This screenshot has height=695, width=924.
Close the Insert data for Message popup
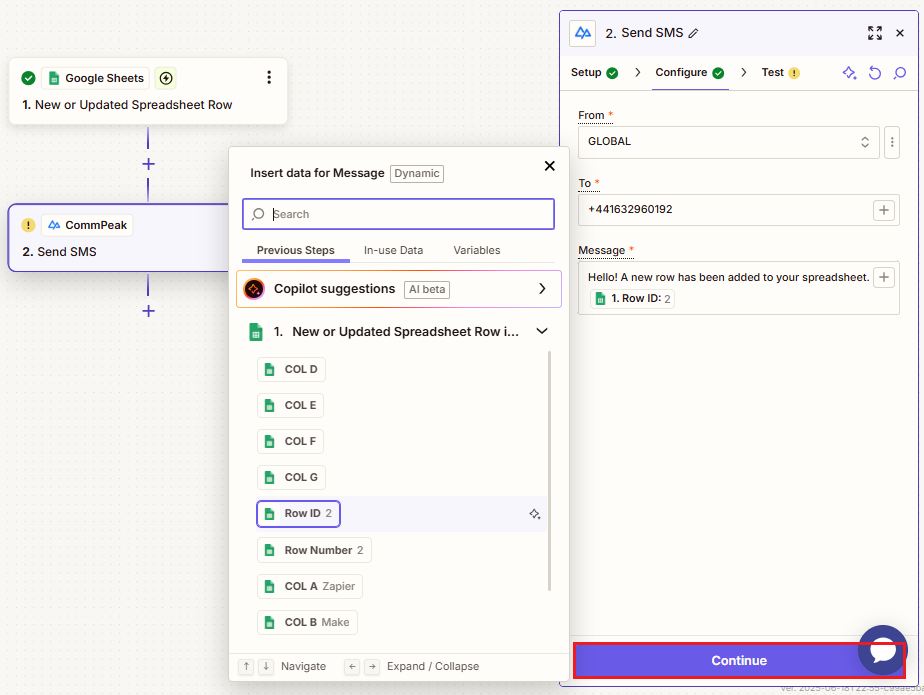(x=550, y=166)
